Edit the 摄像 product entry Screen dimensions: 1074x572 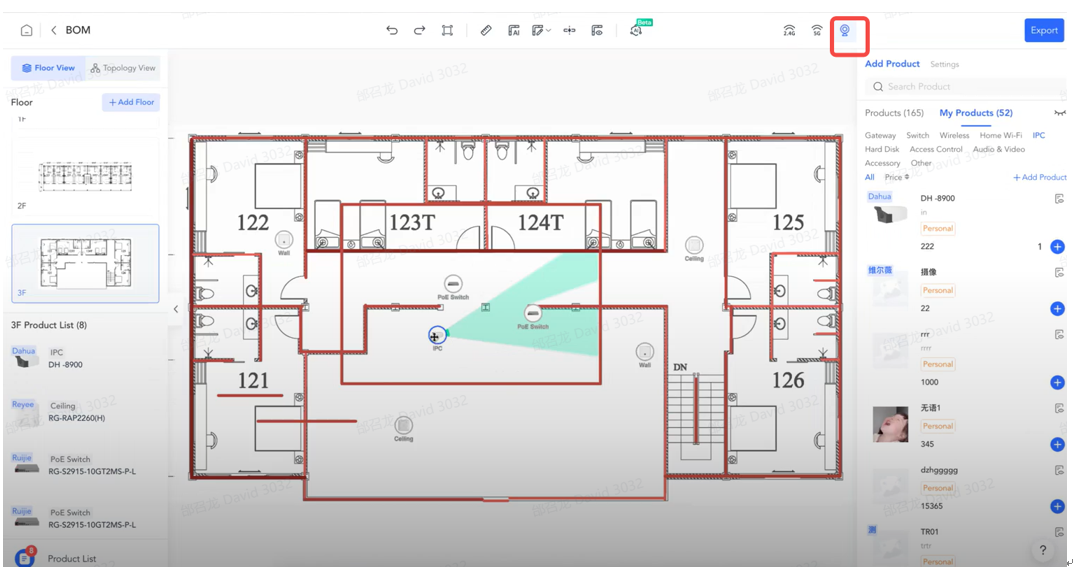pos(1059,273)
